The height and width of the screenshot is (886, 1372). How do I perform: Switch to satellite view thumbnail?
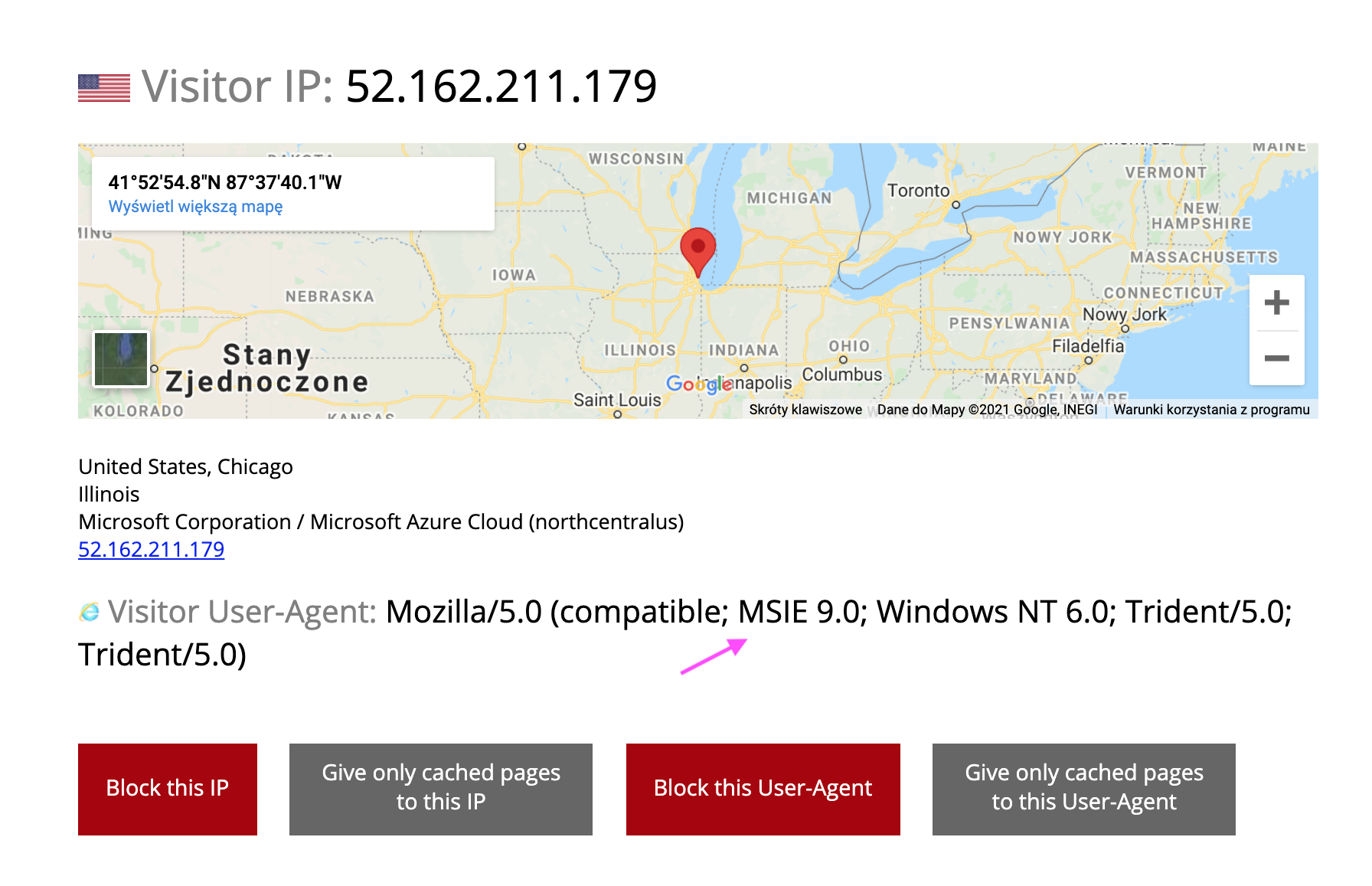pyautogui.click(x=121, y=358)
